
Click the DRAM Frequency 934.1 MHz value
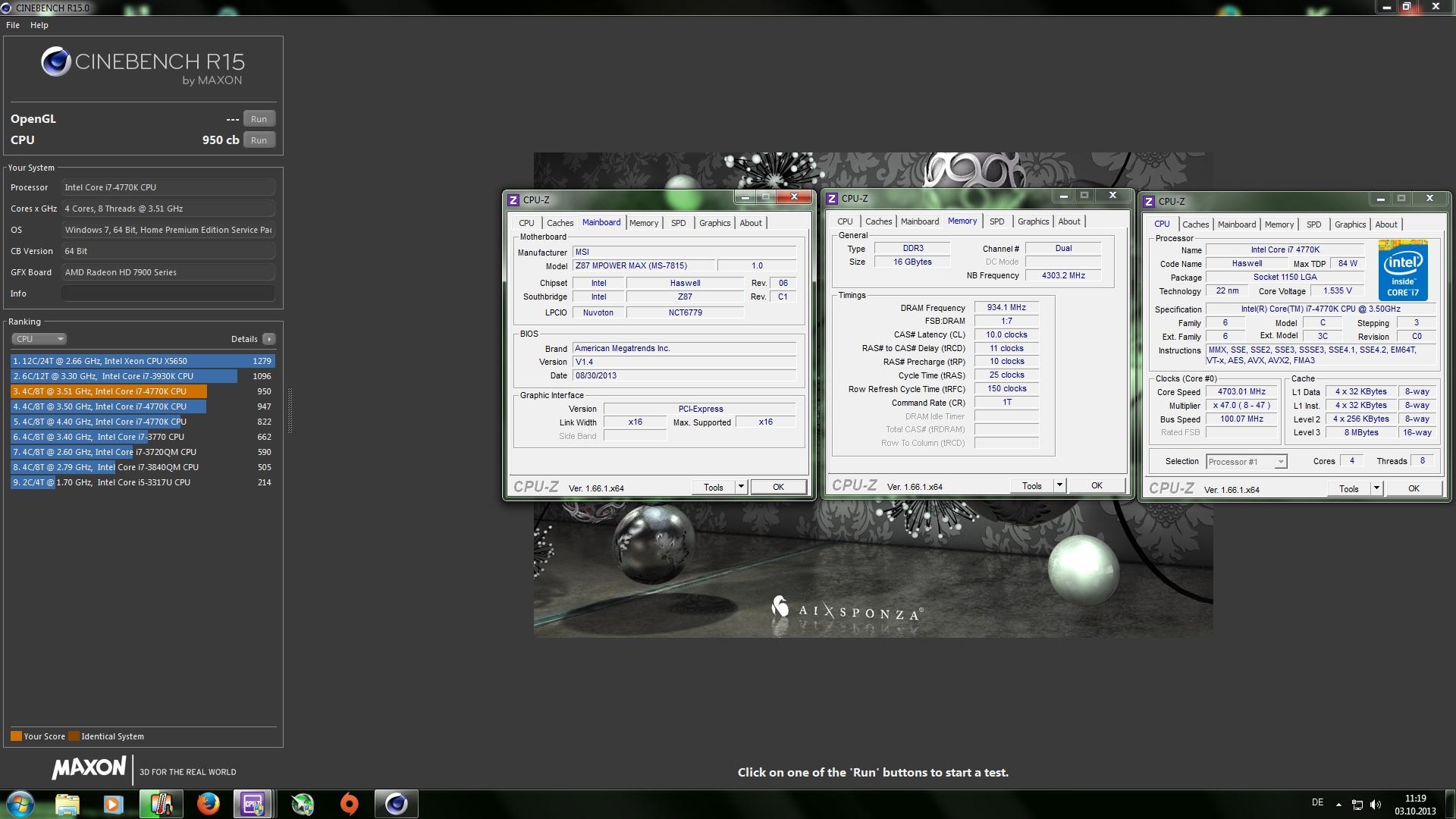[1006, 308]
